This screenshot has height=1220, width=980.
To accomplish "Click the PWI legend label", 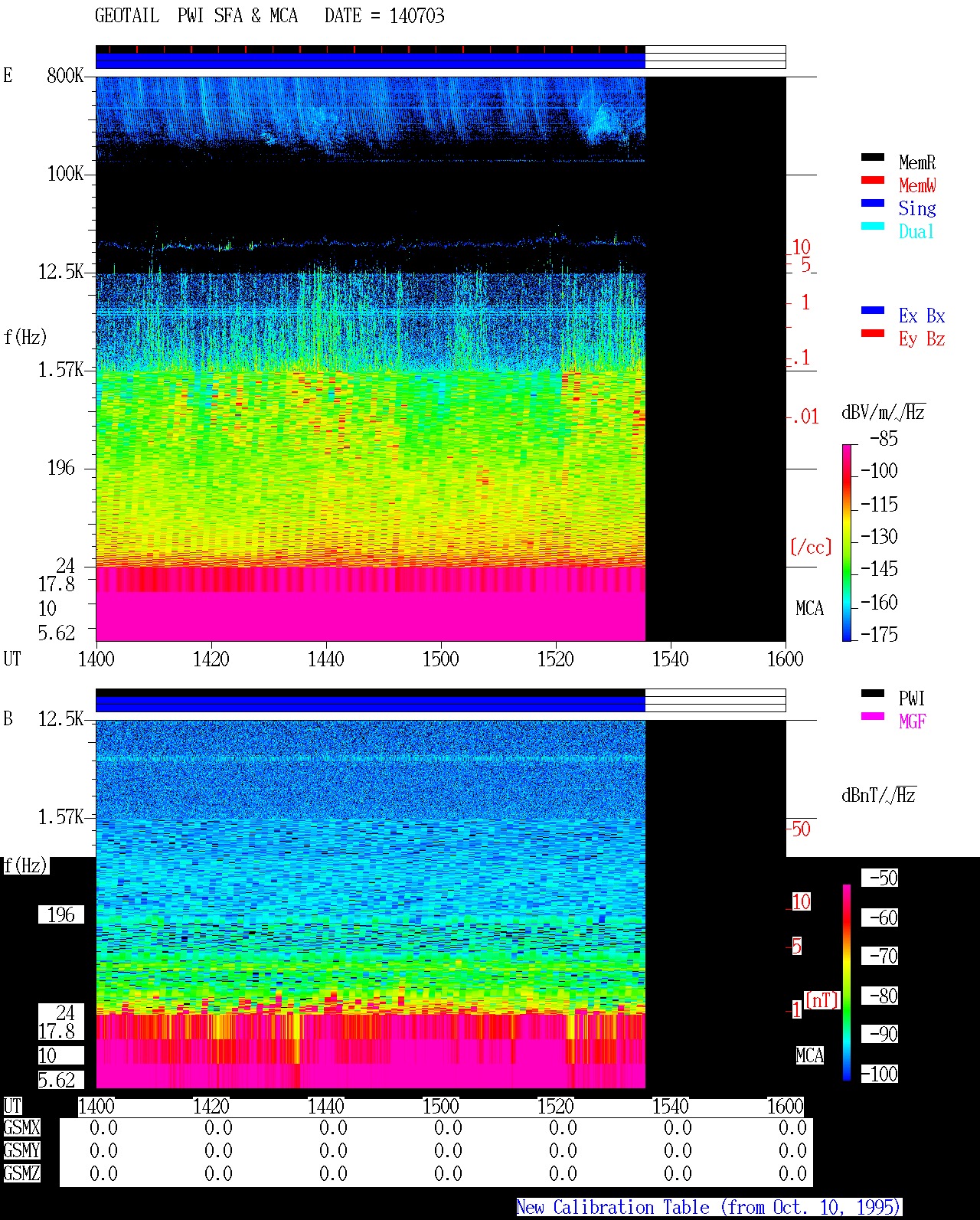I will tap(912, 698).
